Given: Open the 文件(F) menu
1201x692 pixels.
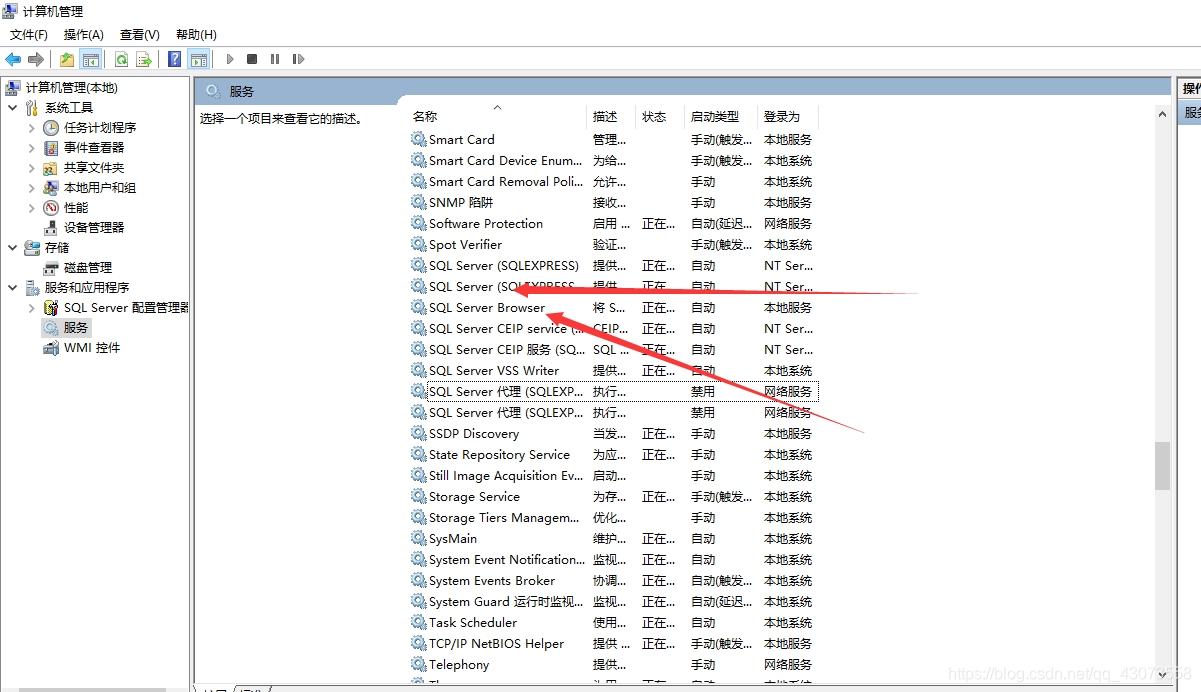Looking at the screenshot, I should click(x=29, y=35).
